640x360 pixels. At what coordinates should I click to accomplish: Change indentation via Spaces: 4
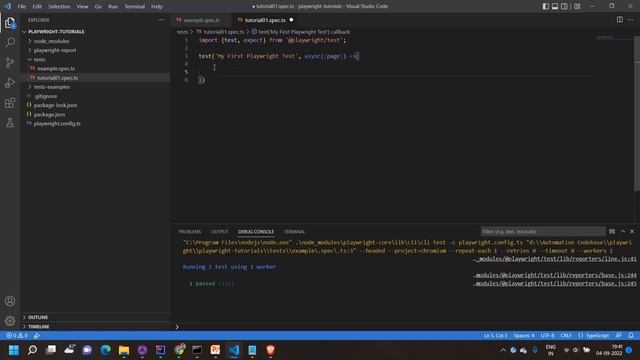point(524,336)
